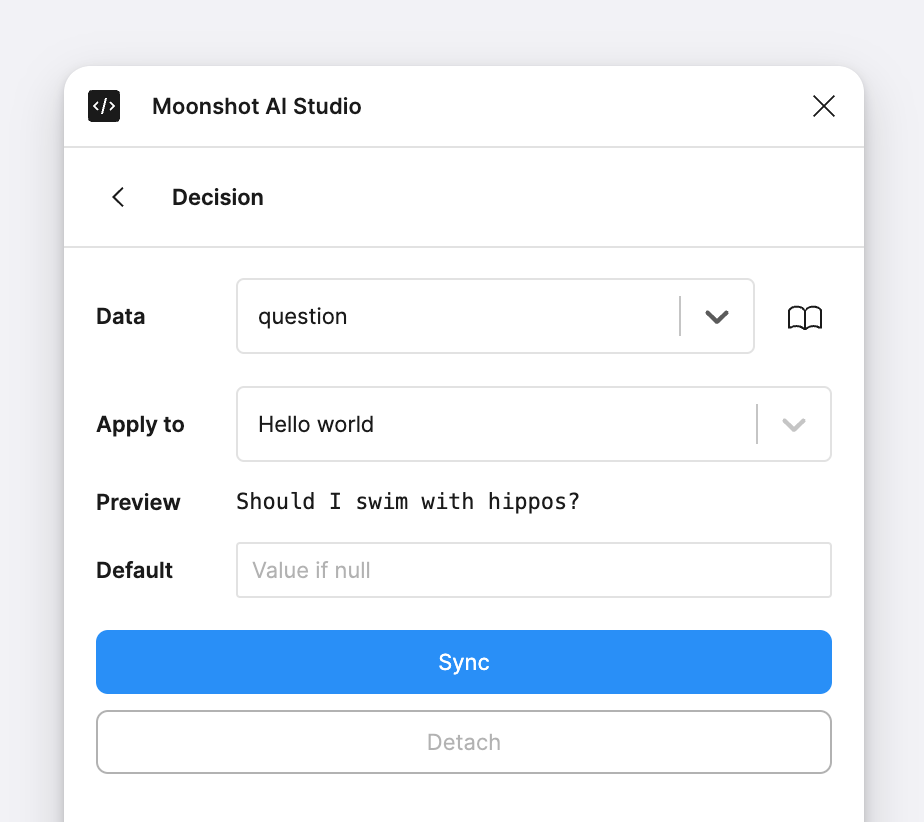Screen dimensions: 924x822
Task: Click the vertical divider inside Apply to dropdown
Action: [757, 424]
